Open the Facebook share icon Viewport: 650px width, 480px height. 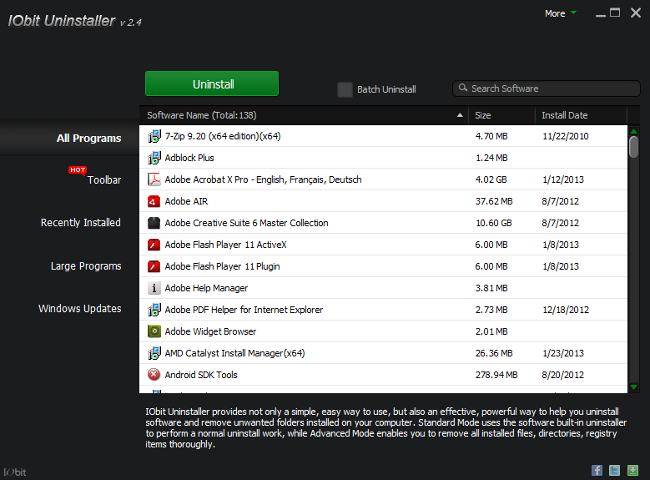[x=597, y=470]
